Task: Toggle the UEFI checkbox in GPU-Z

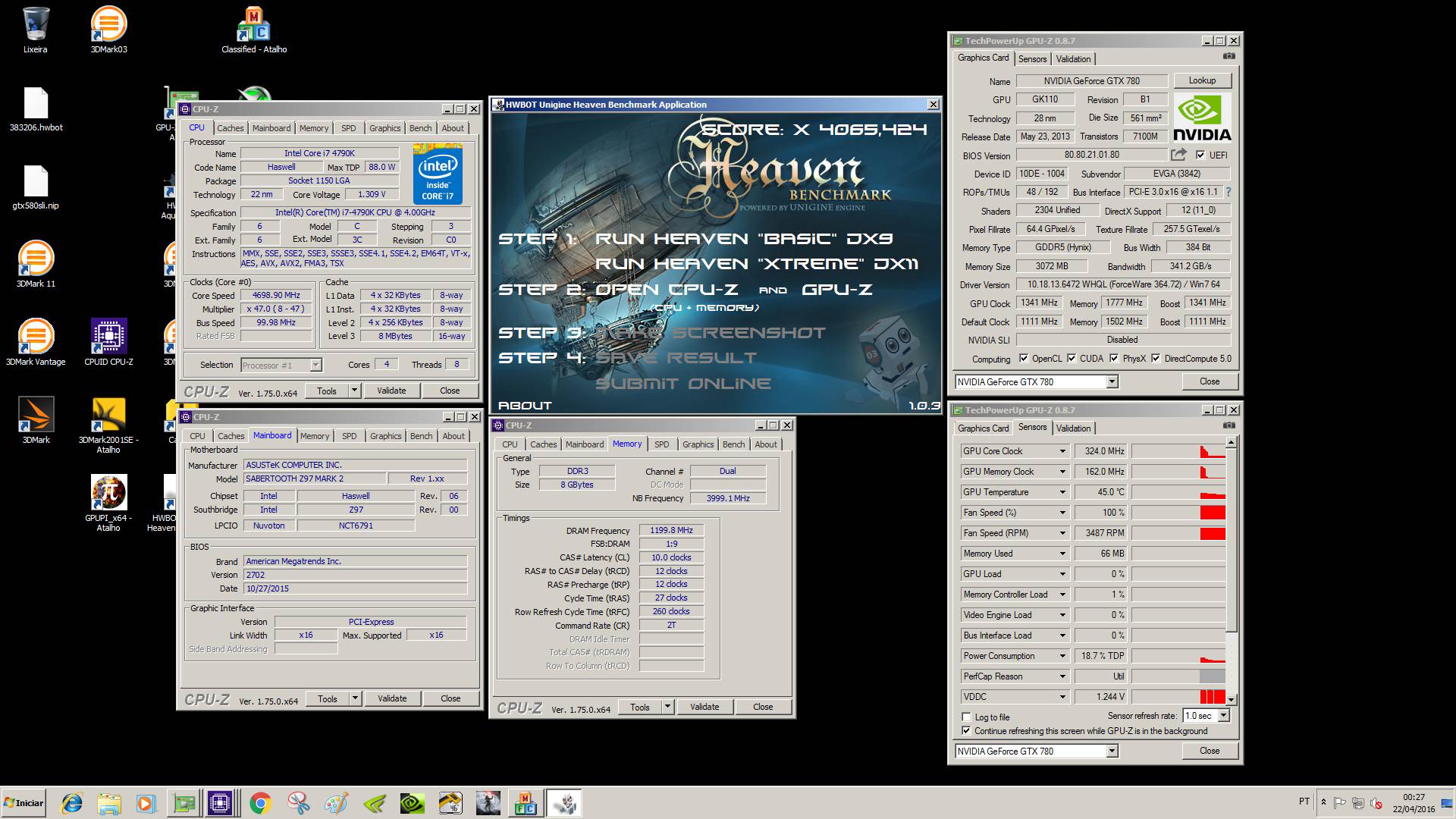Action: pos(1200,155)
